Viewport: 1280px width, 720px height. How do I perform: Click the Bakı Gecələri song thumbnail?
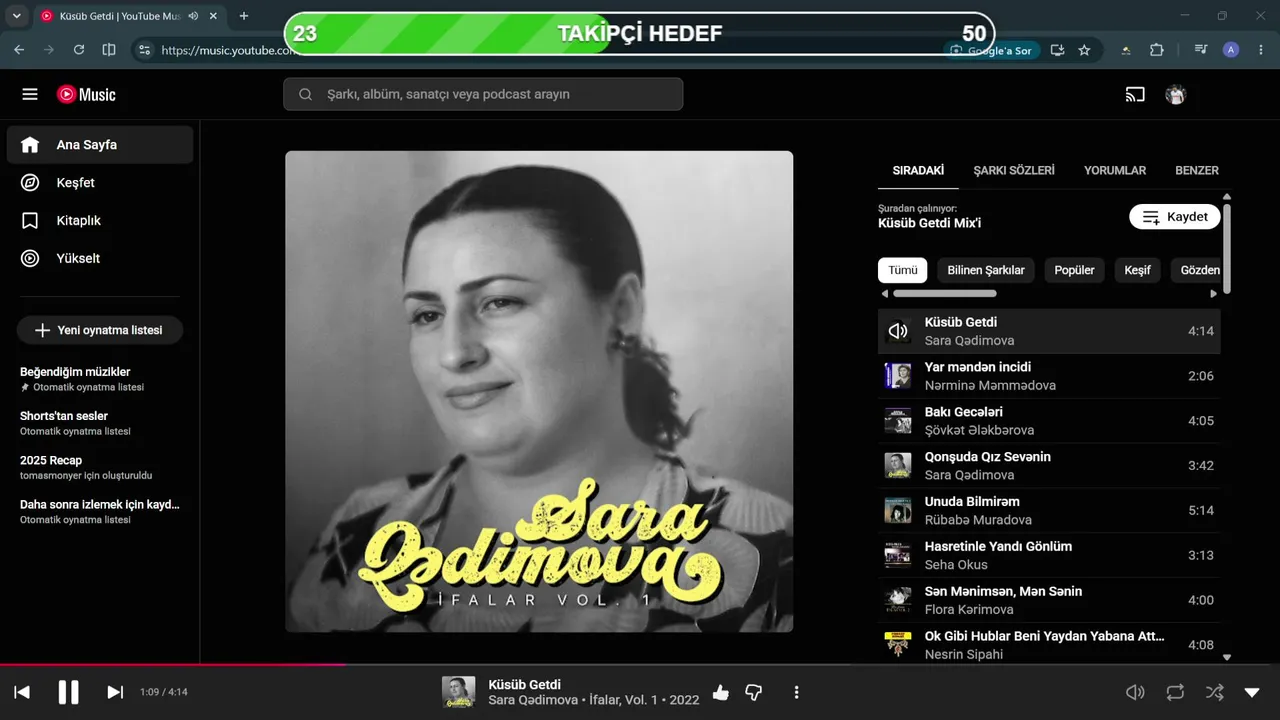[x=898, y=421]
